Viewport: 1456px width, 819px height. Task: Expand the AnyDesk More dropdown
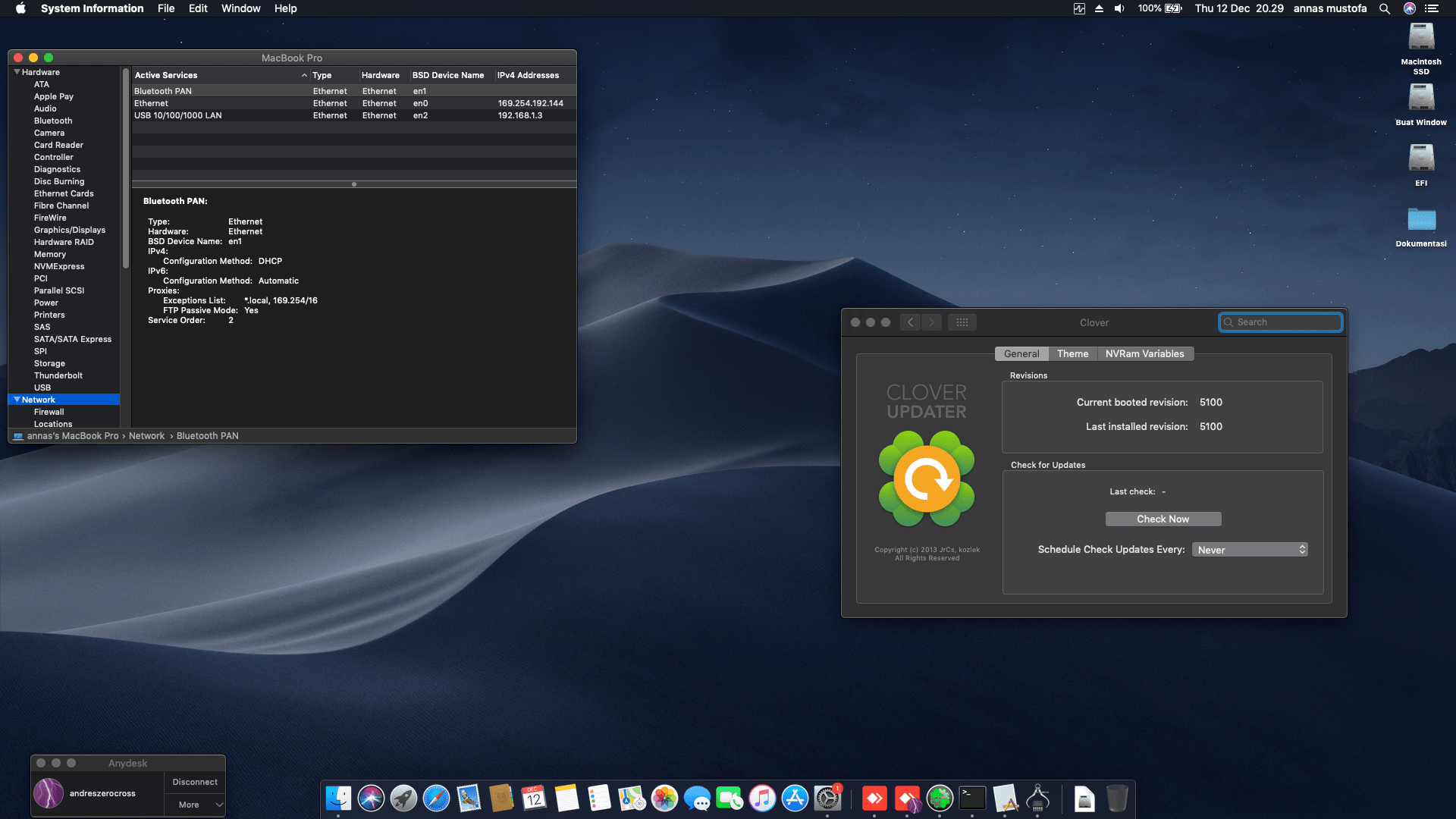195,805
